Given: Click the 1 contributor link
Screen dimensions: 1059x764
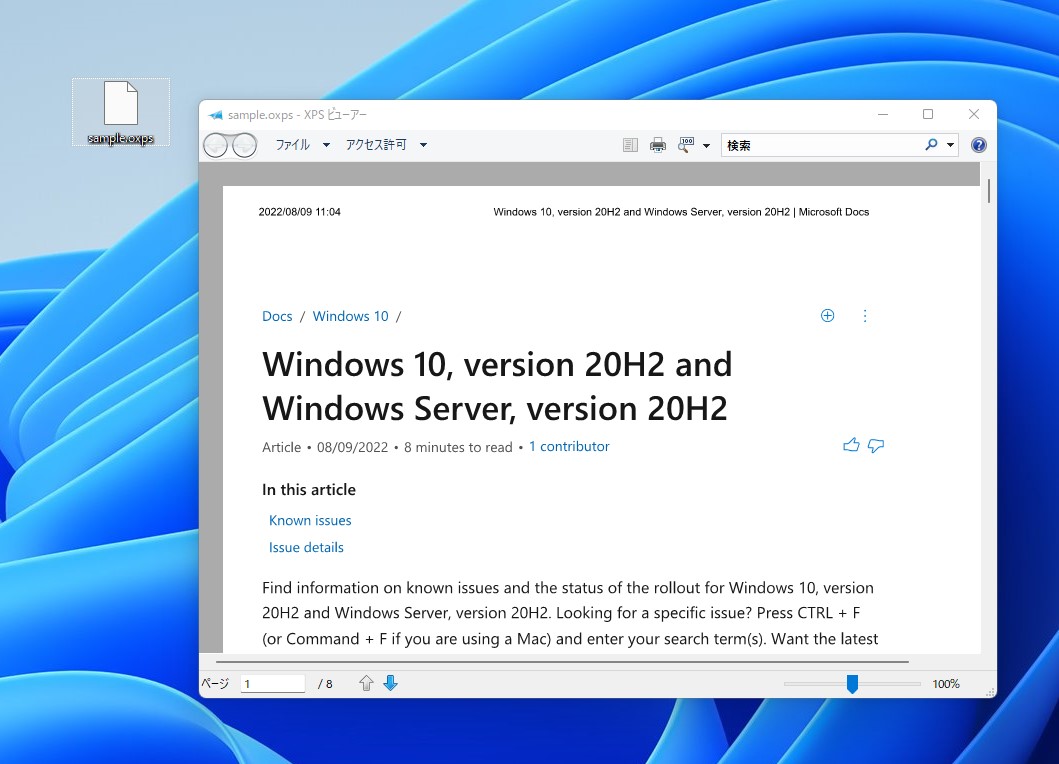Looking at the screenshot, I should pos(569,447).
